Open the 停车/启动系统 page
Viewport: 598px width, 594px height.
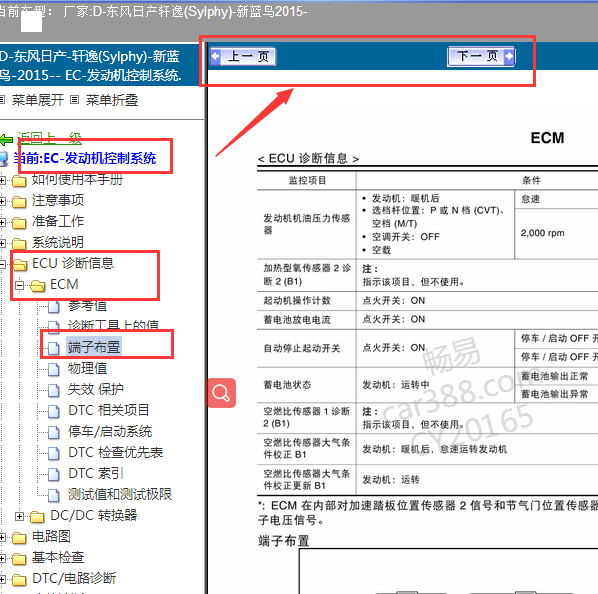pyautogui.click(x=110, y=431)
